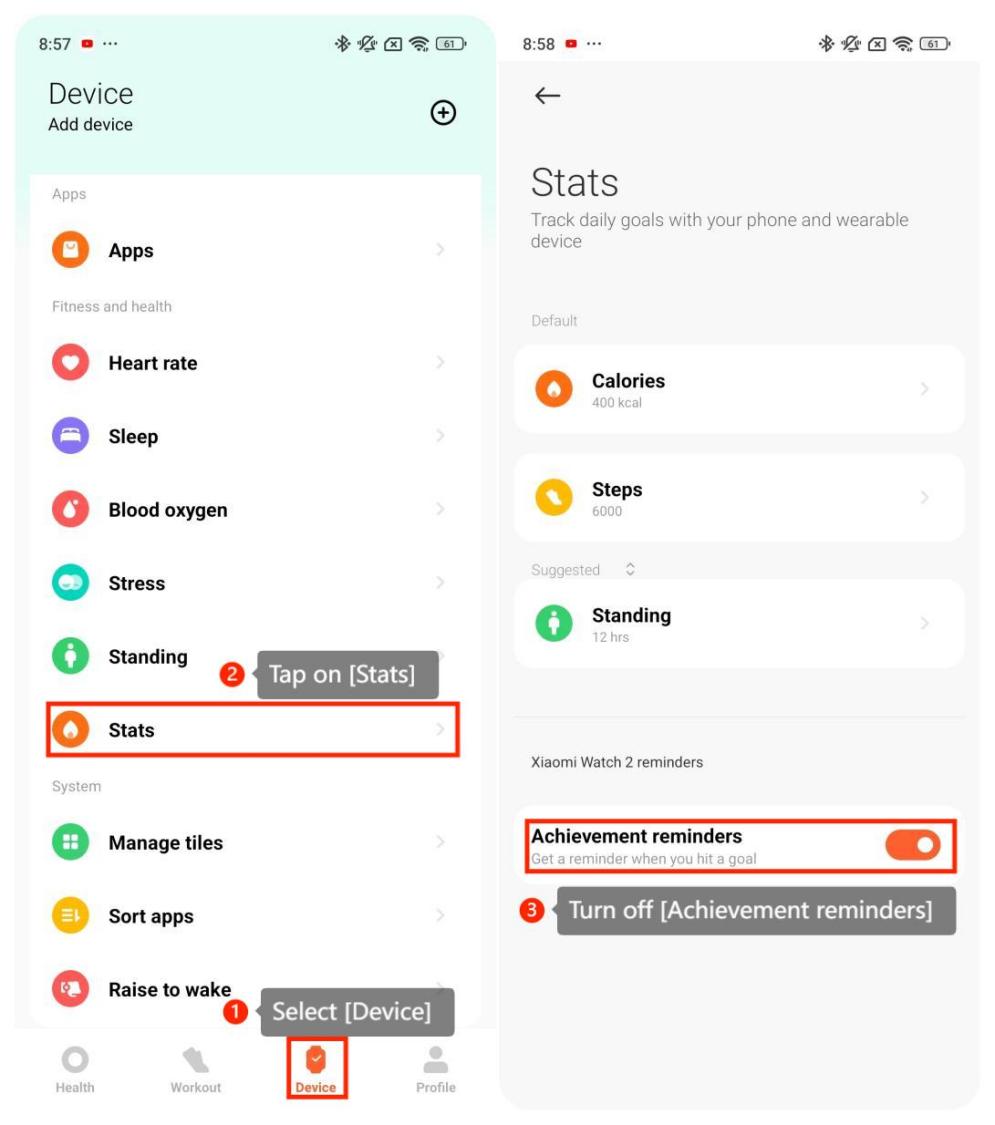Open the orange Apps icon

coord(70,250)
